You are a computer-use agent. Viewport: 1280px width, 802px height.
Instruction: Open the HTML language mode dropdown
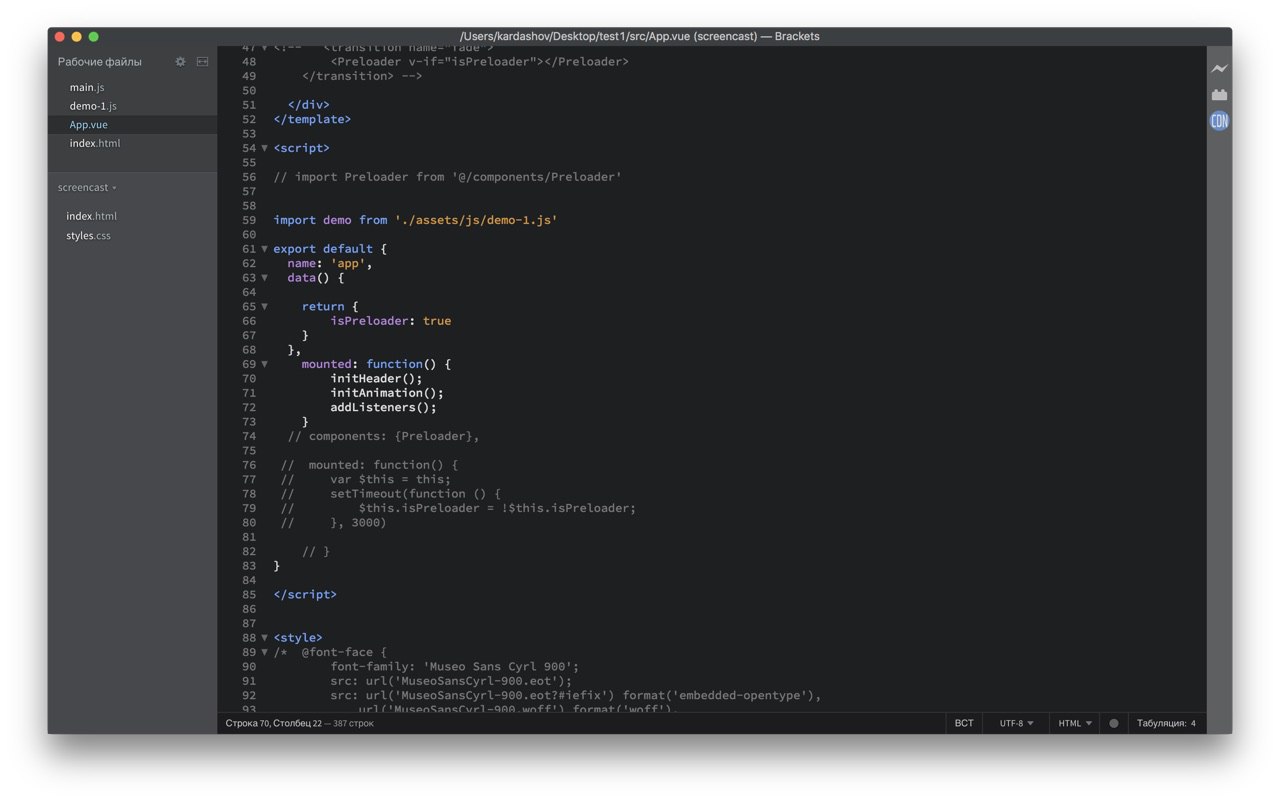pos(1075,723)
